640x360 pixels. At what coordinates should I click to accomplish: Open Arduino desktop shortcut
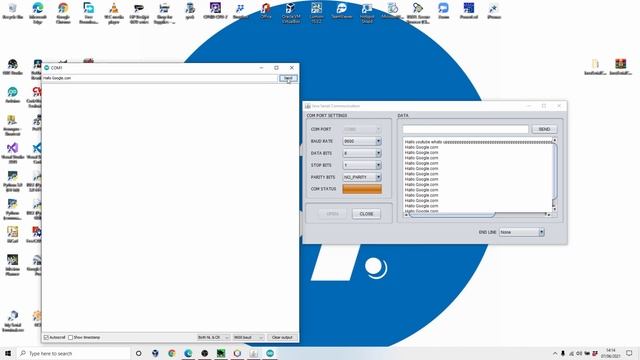[13, 95]
